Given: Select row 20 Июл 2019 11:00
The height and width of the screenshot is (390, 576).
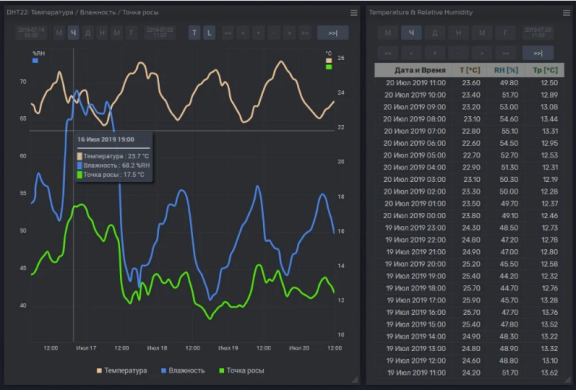Looking at the screenshot, I should [469, 83].
